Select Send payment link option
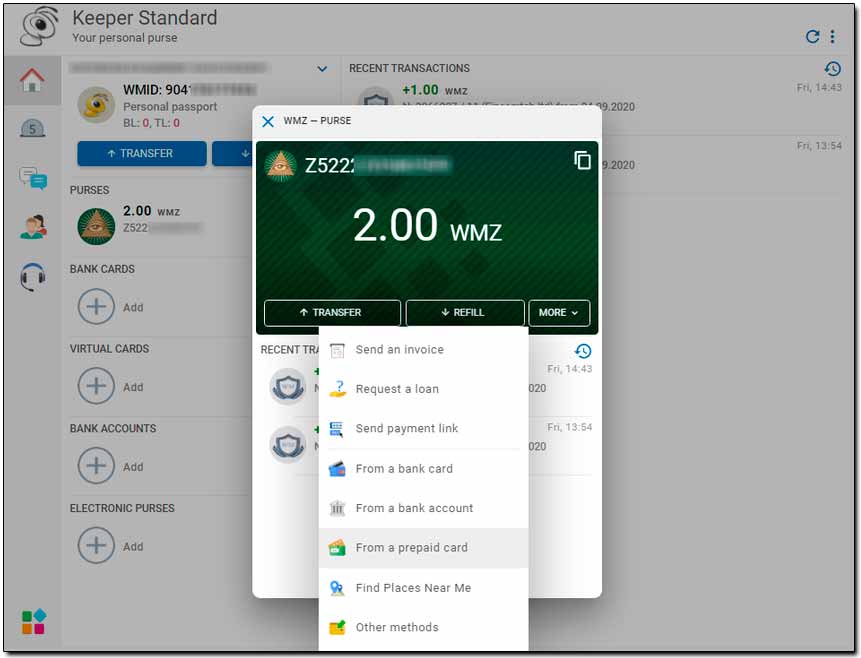 423,428
